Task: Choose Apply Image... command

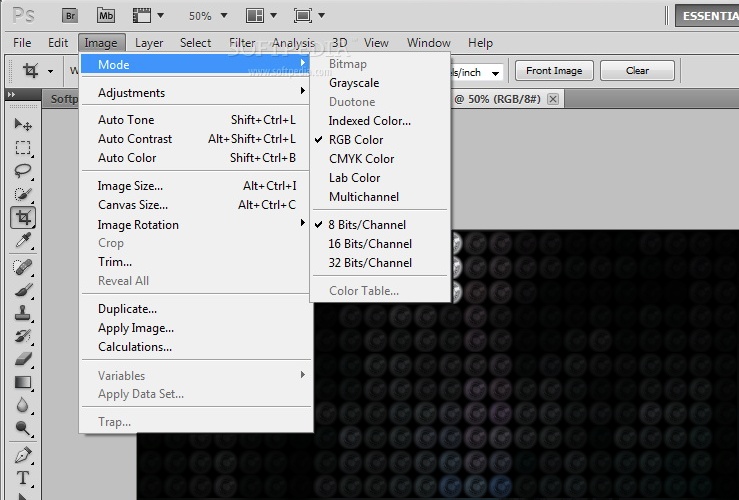Action: pyautogui.click(x=196, y=328)
